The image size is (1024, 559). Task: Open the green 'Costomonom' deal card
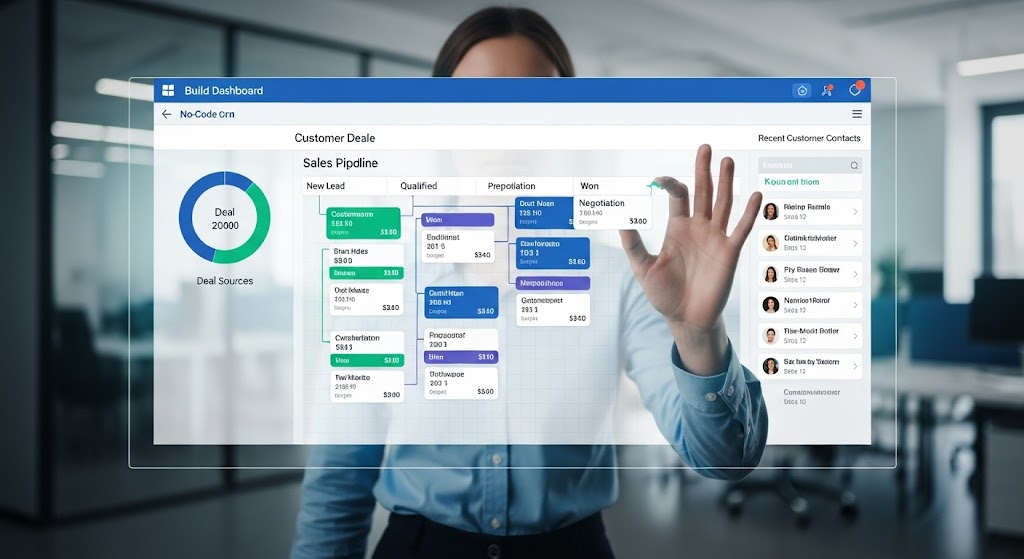click(364, 223)
